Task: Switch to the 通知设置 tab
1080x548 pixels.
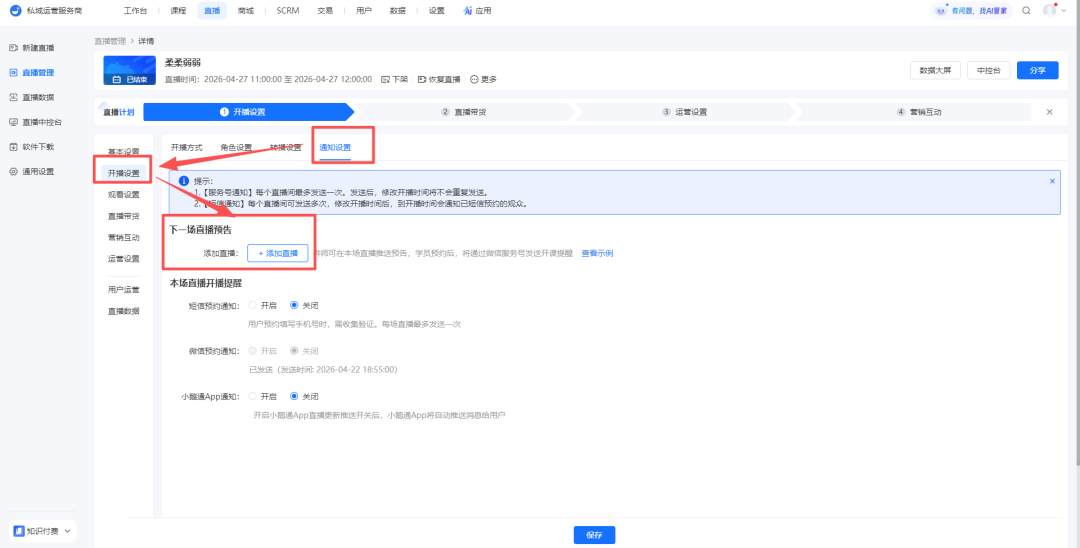Action: [x=335, y=147]
